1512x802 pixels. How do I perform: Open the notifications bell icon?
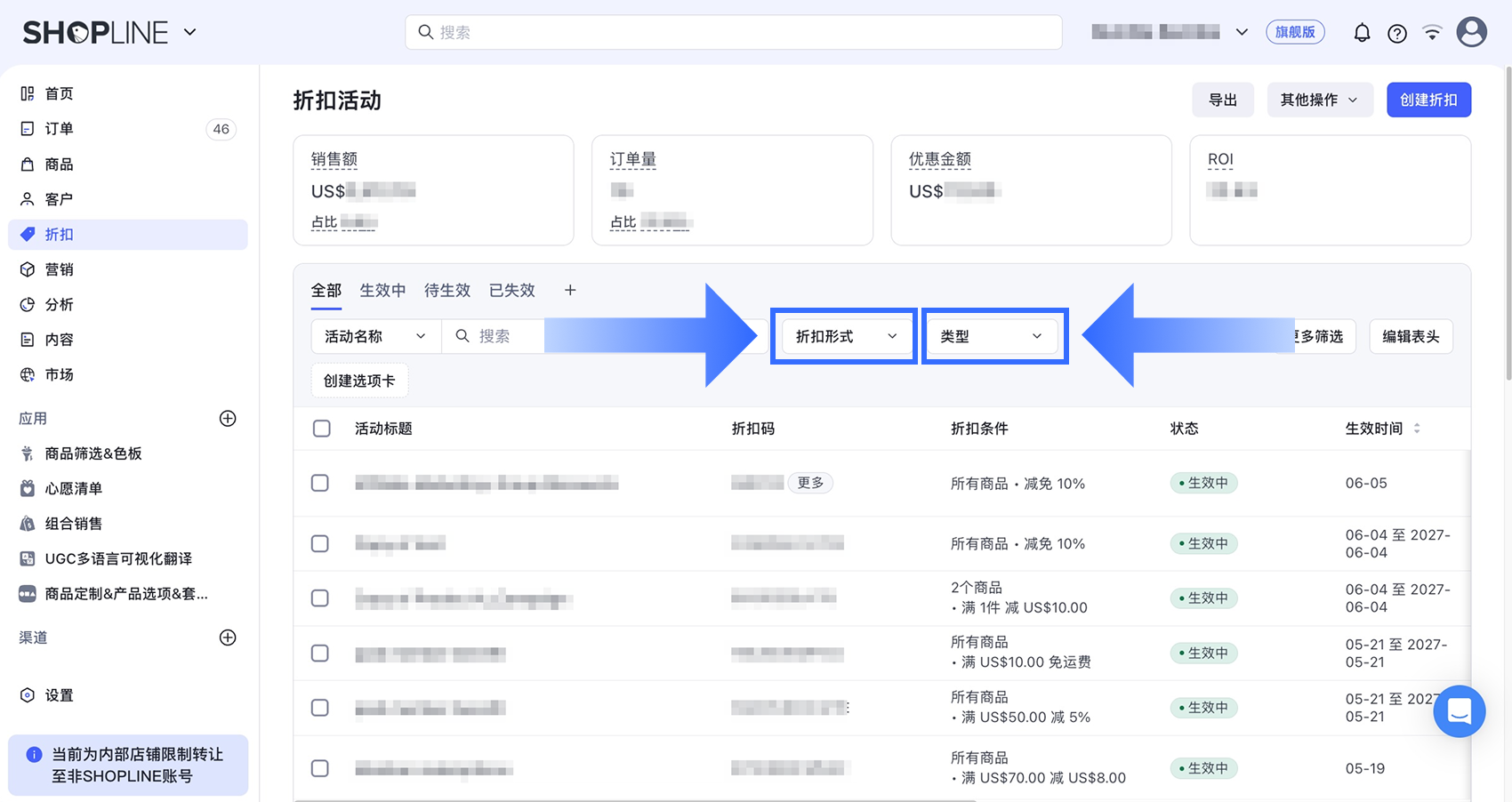click(x=1362, y=33)
